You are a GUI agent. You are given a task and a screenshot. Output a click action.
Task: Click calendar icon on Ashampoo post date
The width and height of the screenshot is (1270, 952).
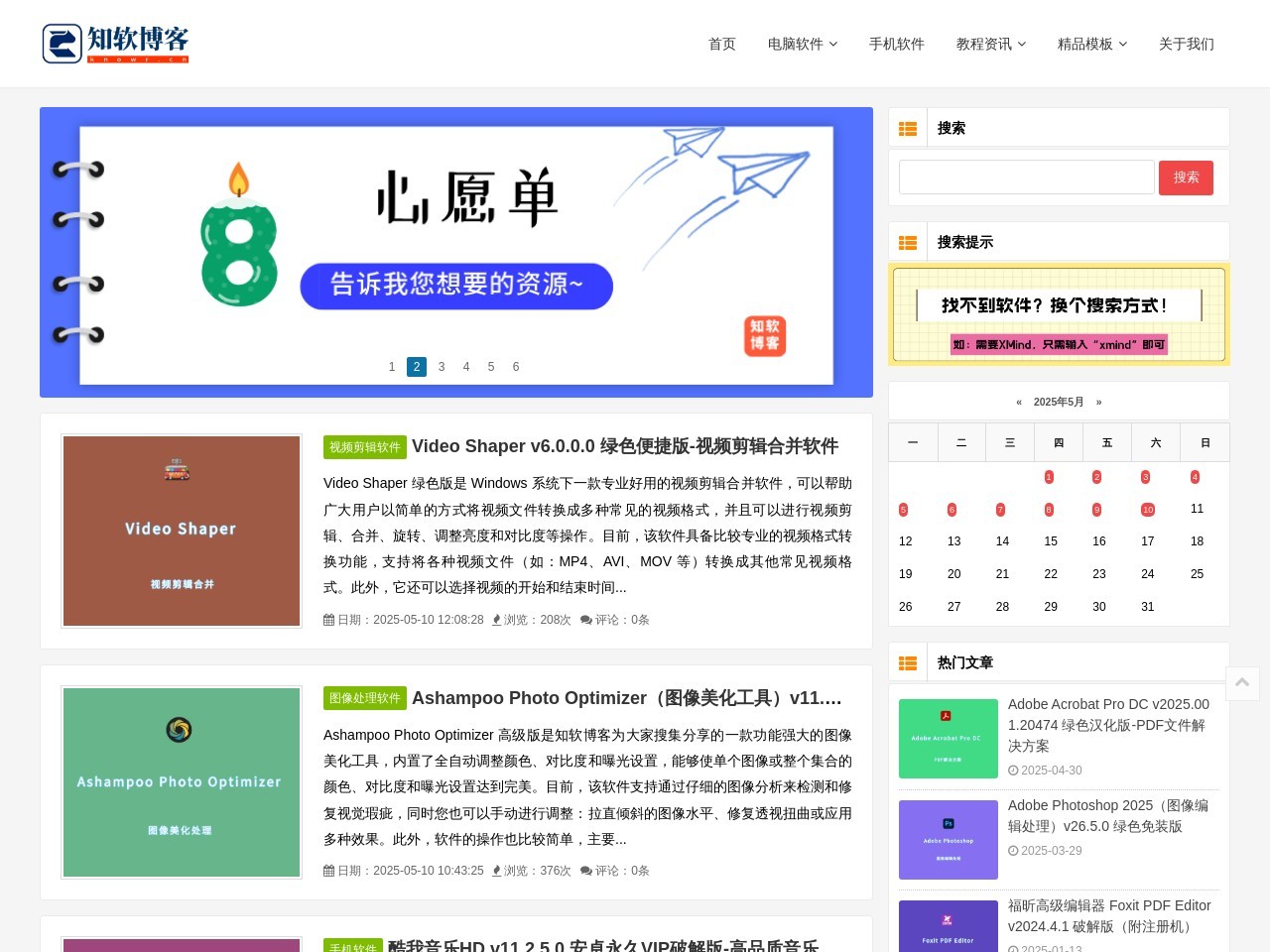[x=328, y=871]
